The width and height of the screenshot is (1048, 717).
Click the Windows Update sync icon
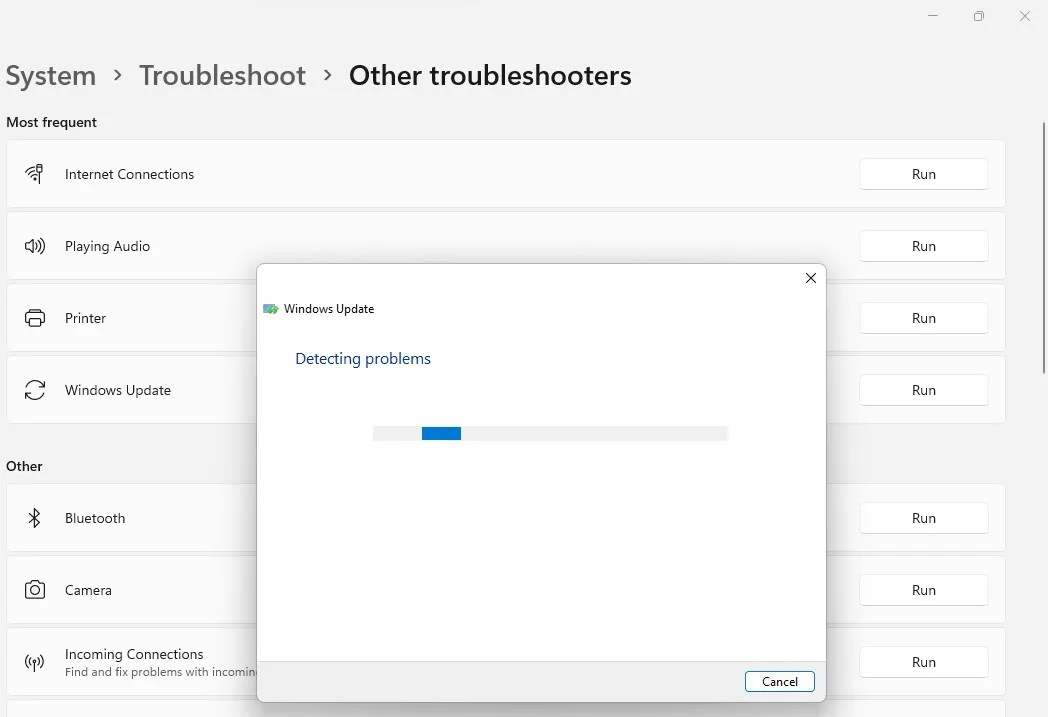coord(35,390)
